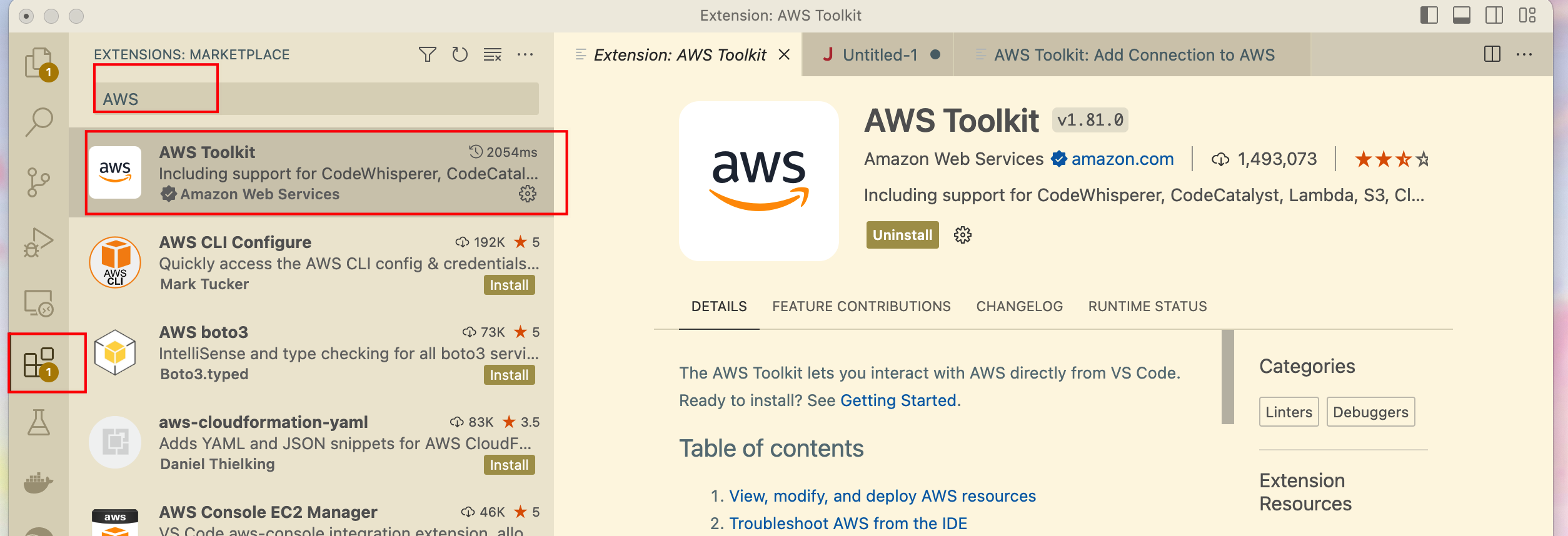Install the AWS boto3 extension

[509, 375]
